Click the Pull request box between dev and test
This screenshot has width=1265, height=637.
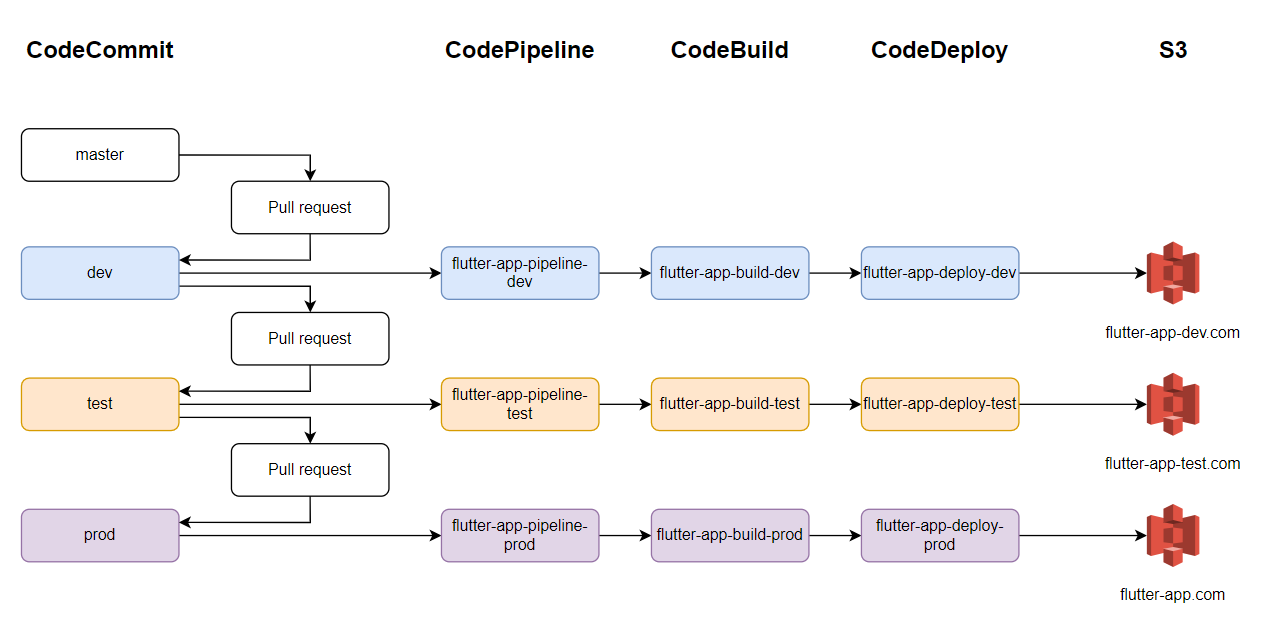click(310, 338)
